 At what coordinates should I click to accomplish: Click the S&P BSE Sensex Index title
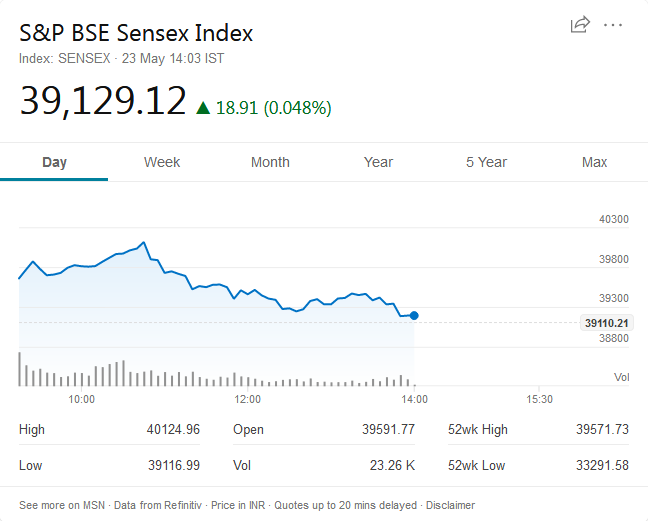tap(136, 33)
